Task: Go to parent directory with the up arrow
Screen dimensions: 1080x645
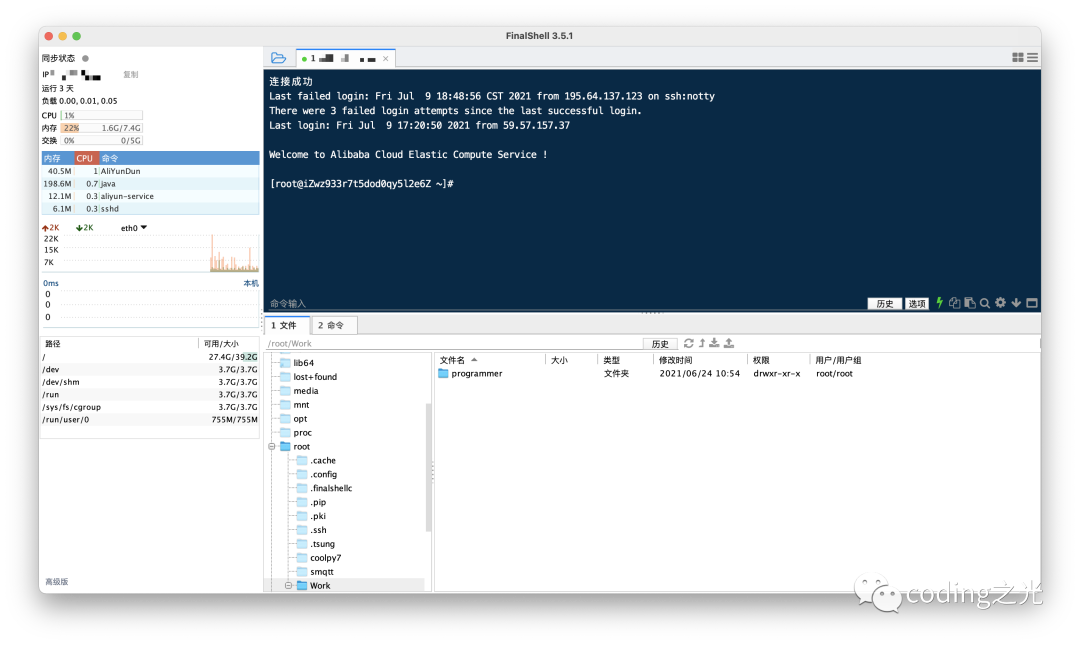Action: 702,343
